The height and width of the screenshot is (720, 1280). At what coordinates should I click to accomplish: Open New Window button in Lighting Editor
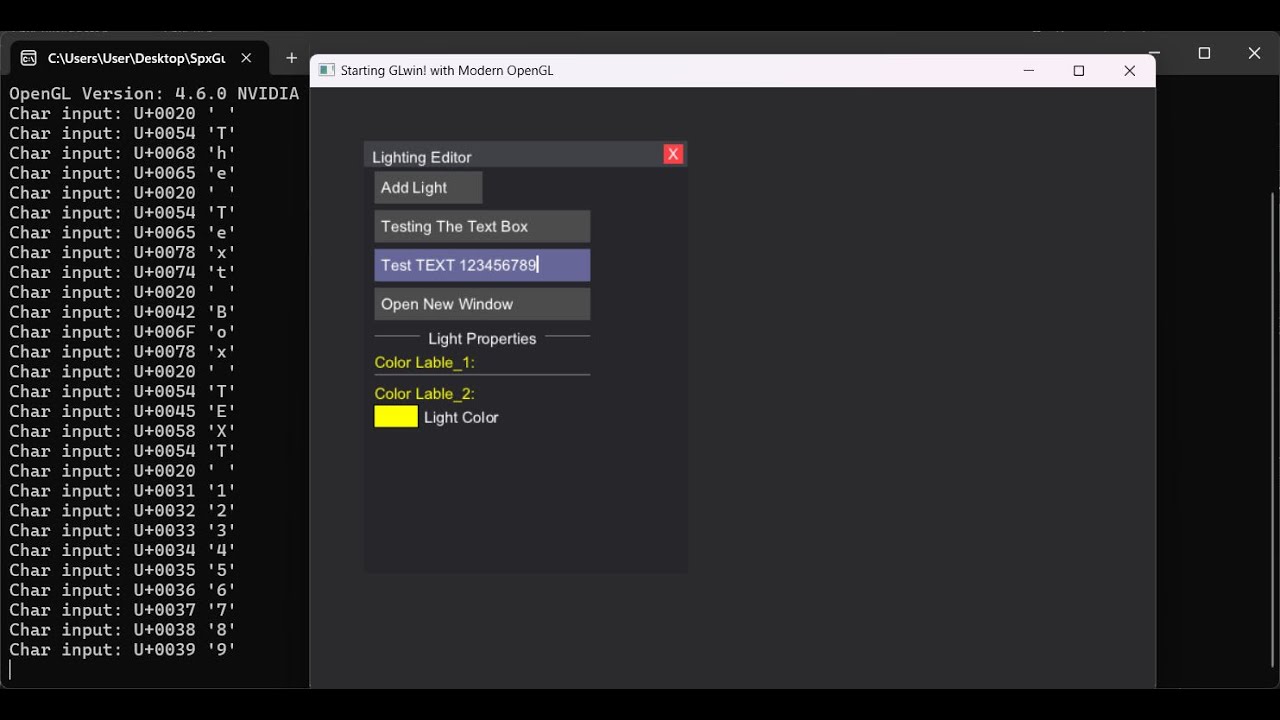point(482,304)
